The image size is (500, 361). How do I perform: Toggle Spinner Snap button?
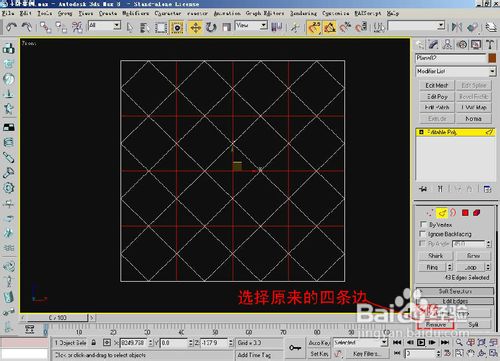pos(361,27)
